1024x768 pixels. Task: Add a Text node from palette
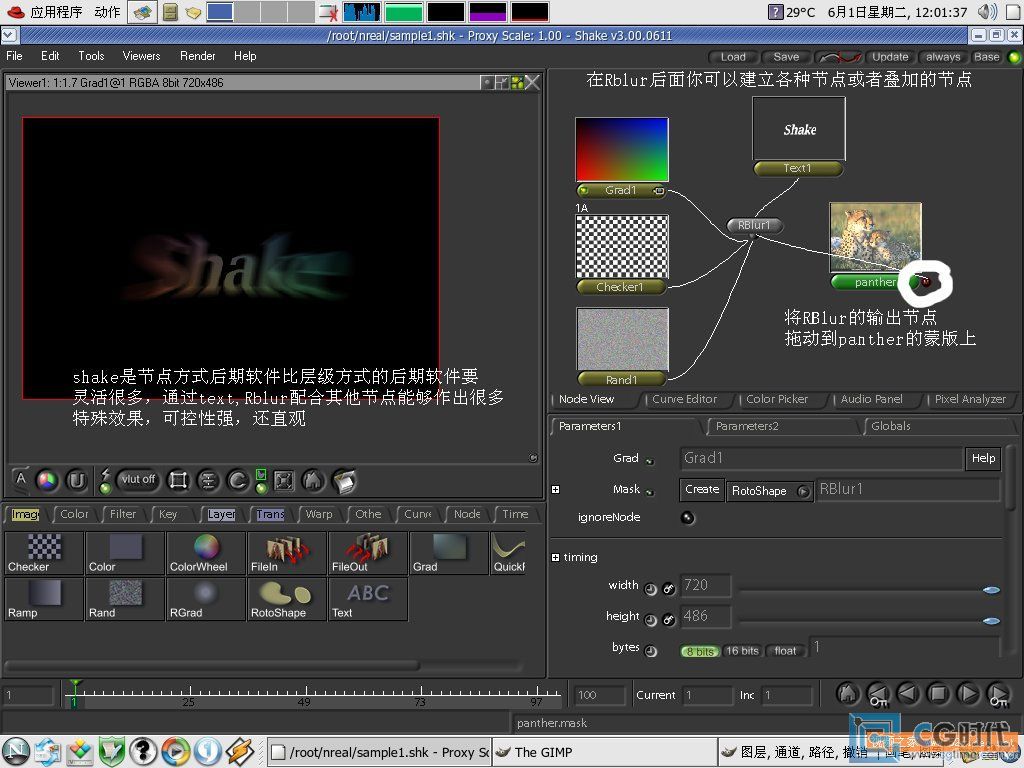point(368,599)
